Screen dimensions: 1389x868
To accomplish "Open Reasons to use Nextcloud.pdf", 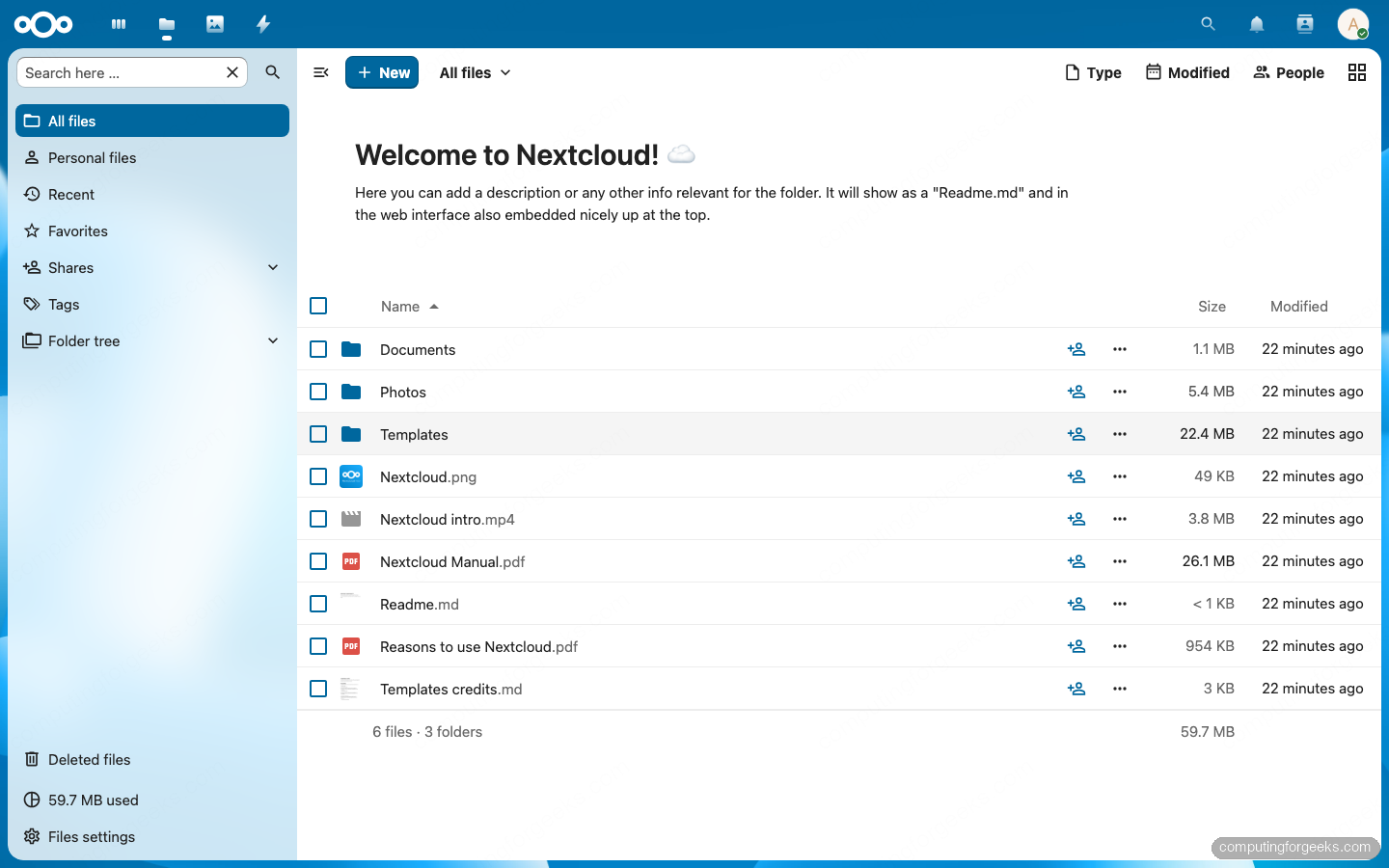I will 478,646.
